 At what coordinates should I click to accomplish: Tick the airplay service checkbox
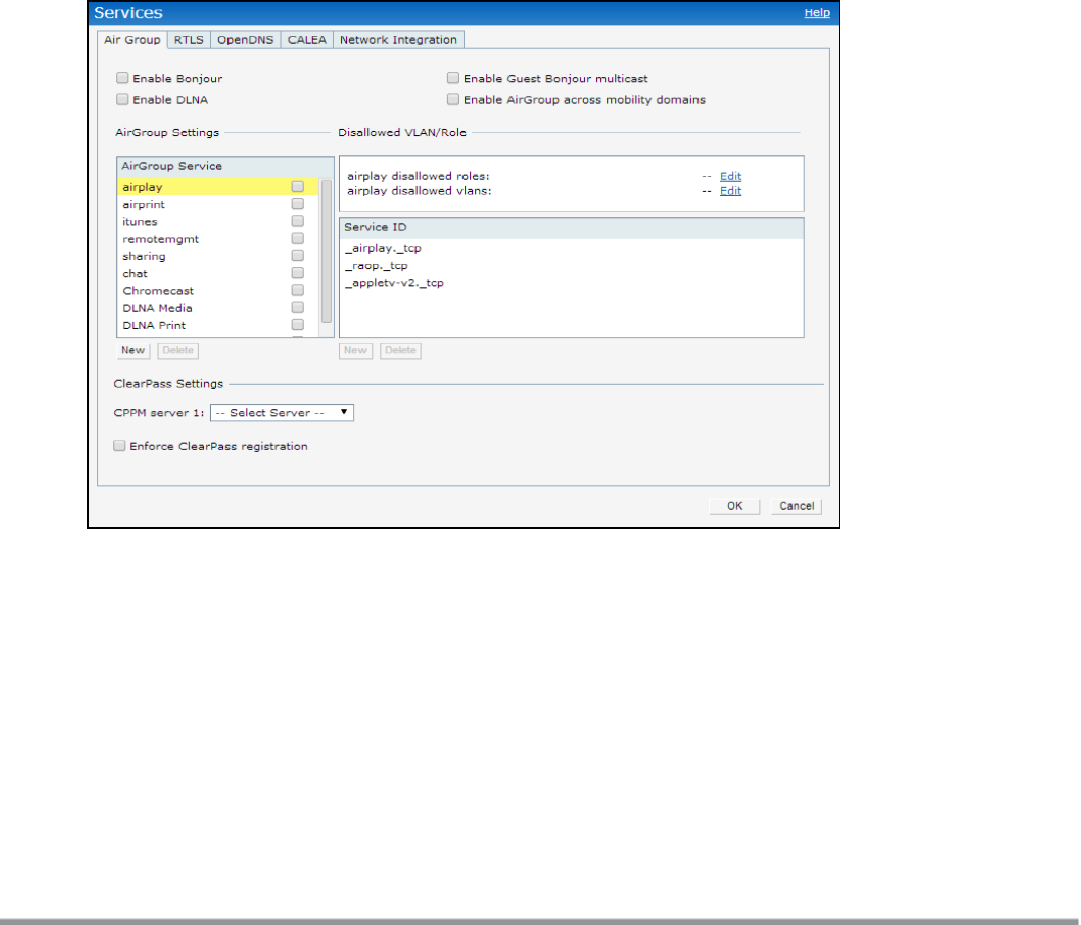[x=298, y=187]
